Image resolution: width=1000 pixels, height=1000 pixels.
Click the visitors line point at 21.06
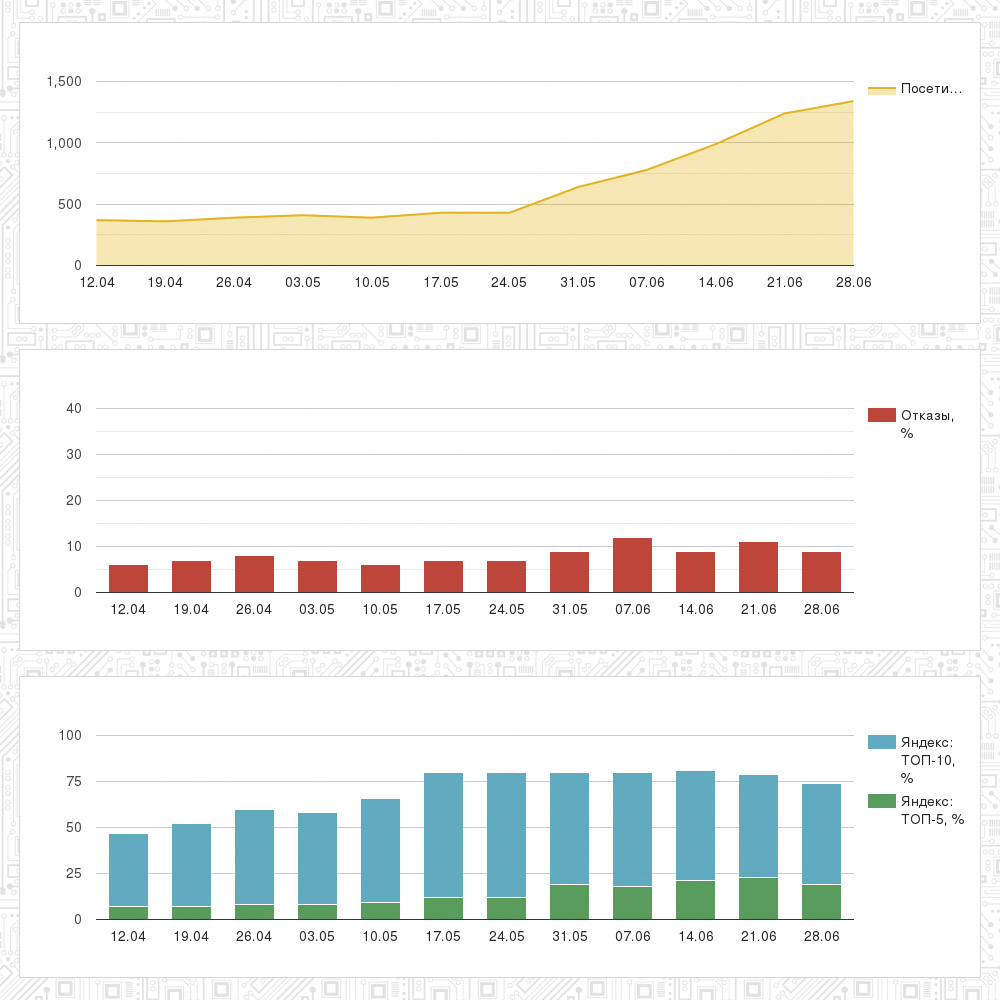(784, 114)
